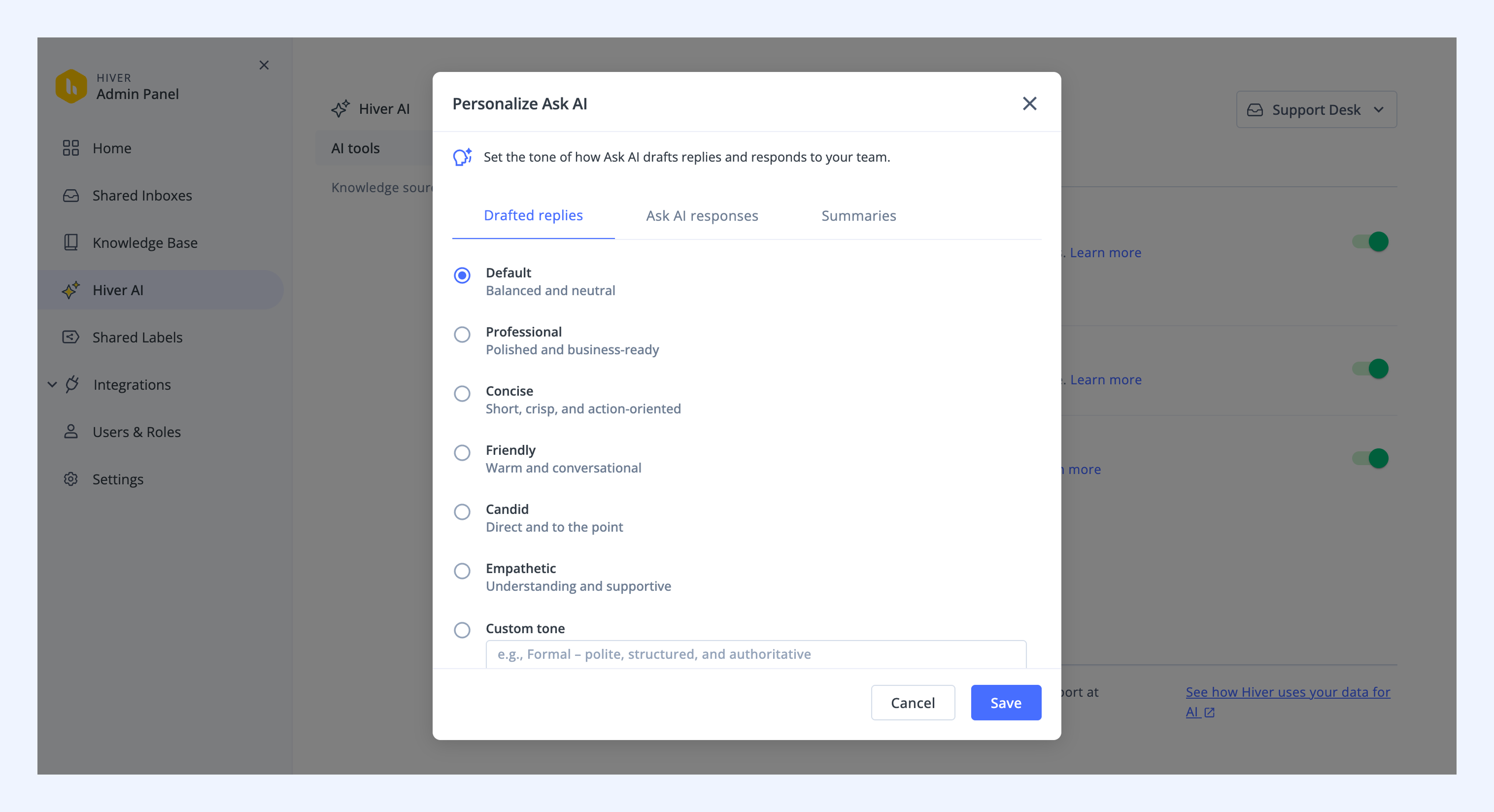This screenshot has height=812, width=1494.
Task: Click the Users & Roles person icon
Action: tap(71, 432)
